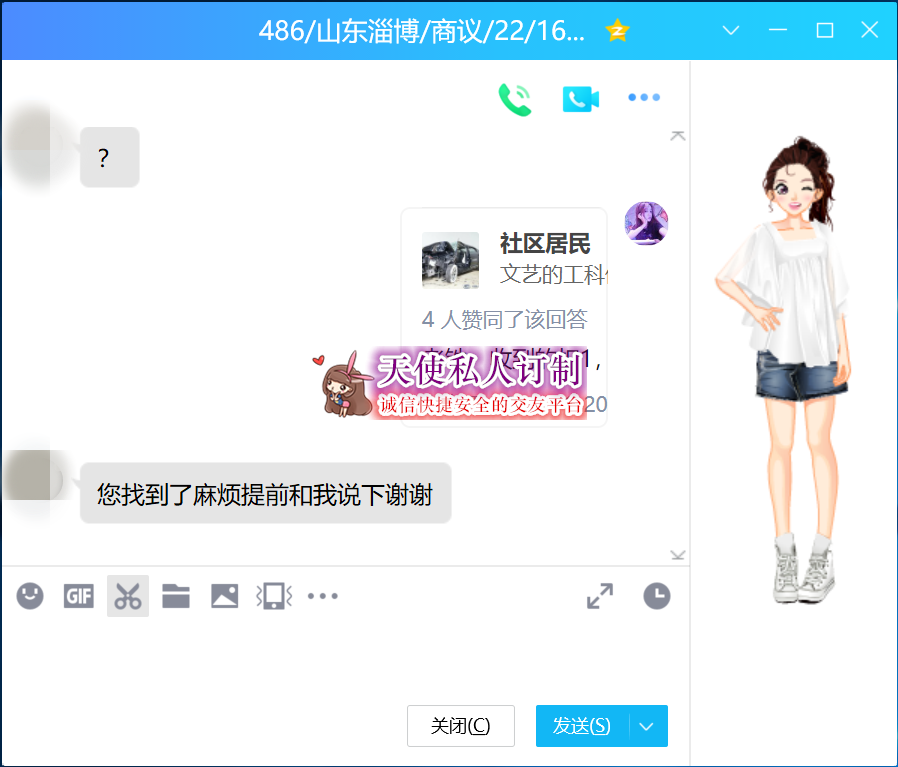Start a video call
The width and height of the screenshot is (898, 767).
pos(580,98)
